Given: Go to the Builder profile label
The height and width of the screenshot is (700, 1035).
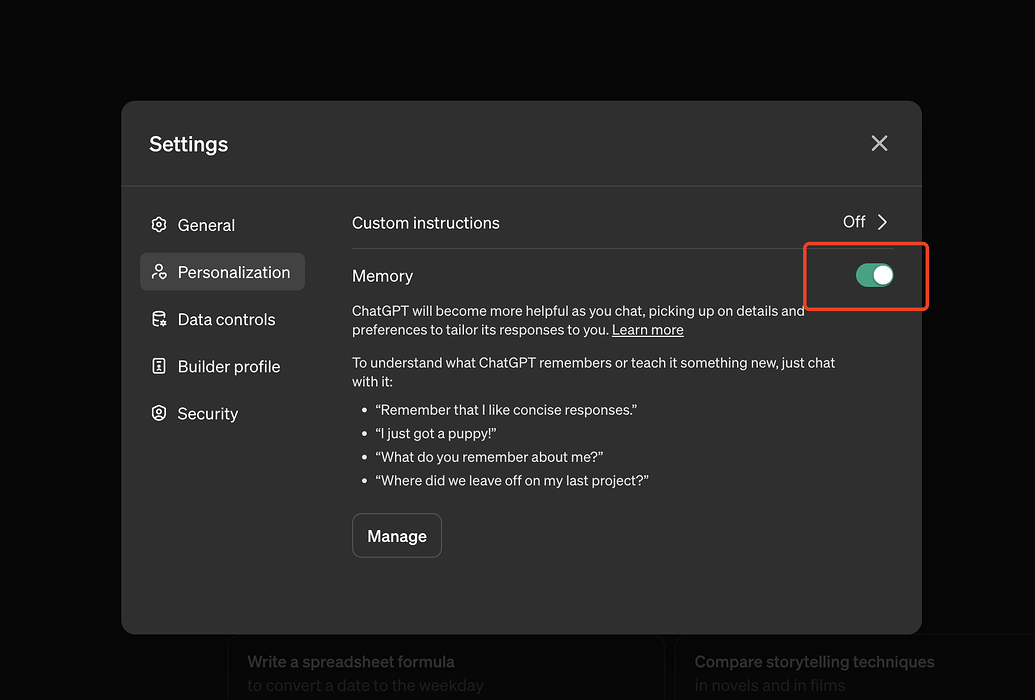Looking at the screenshot, I should point(229,366).
